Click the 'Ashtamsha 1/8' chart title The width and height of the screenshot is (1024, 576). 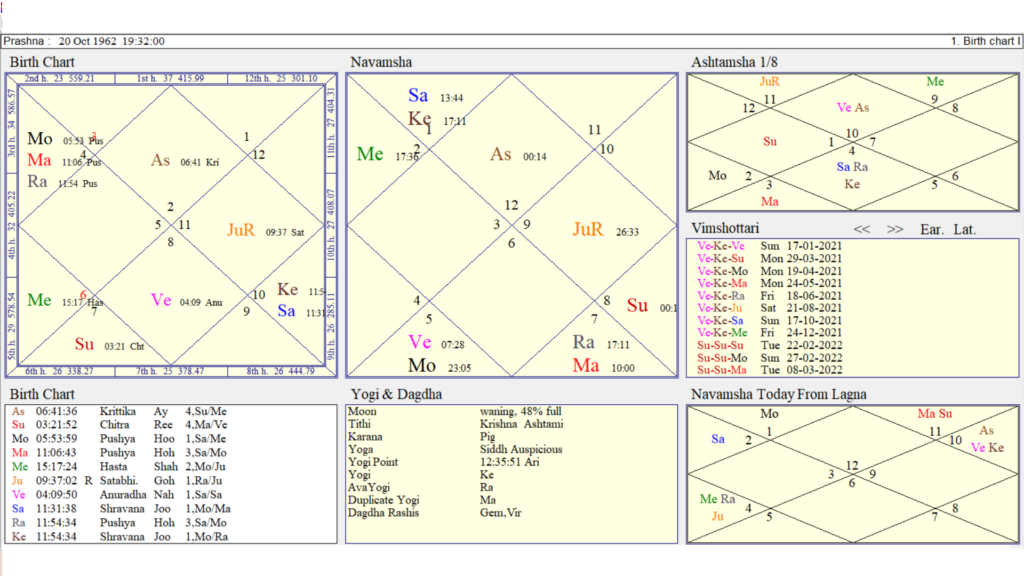(735, 62)
